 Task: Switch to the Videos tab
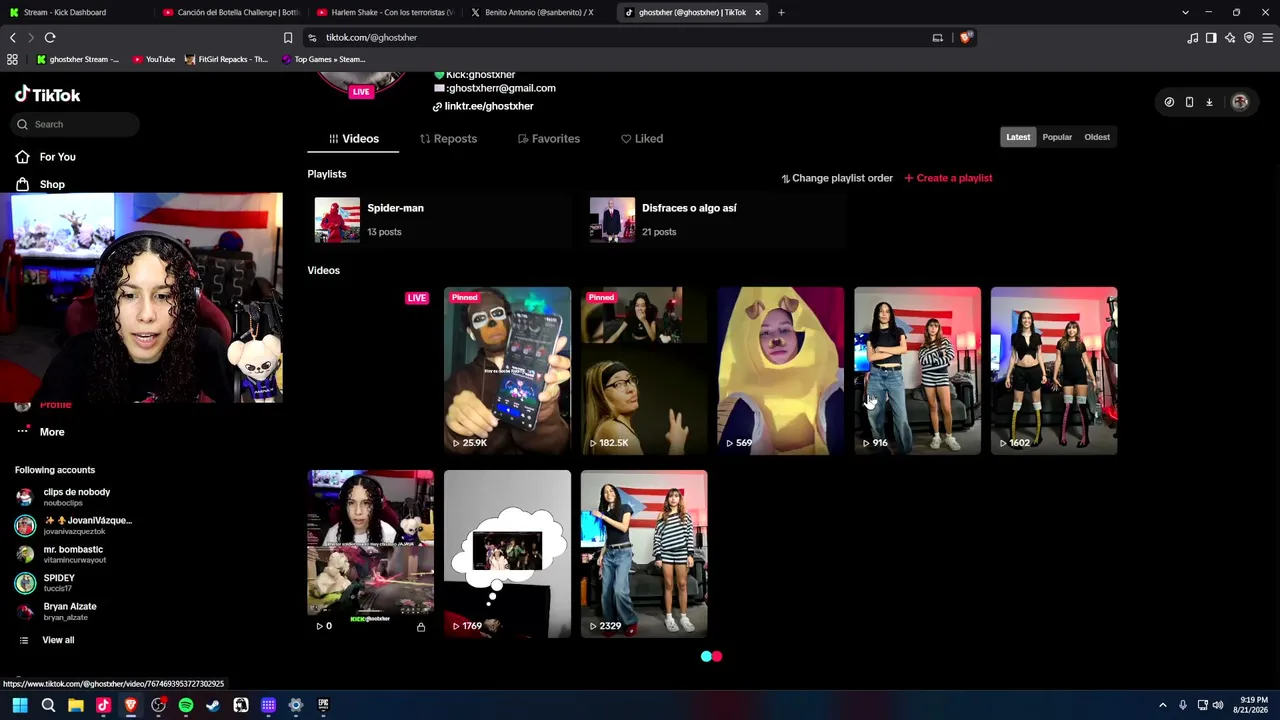[x=354, y=139]
